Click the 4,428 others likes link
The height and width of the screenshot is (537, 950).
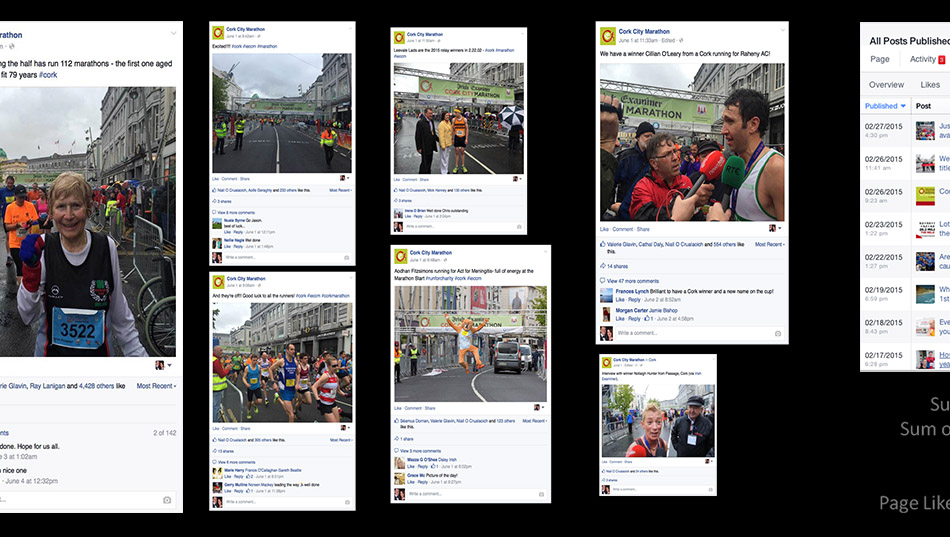(96, 385)
